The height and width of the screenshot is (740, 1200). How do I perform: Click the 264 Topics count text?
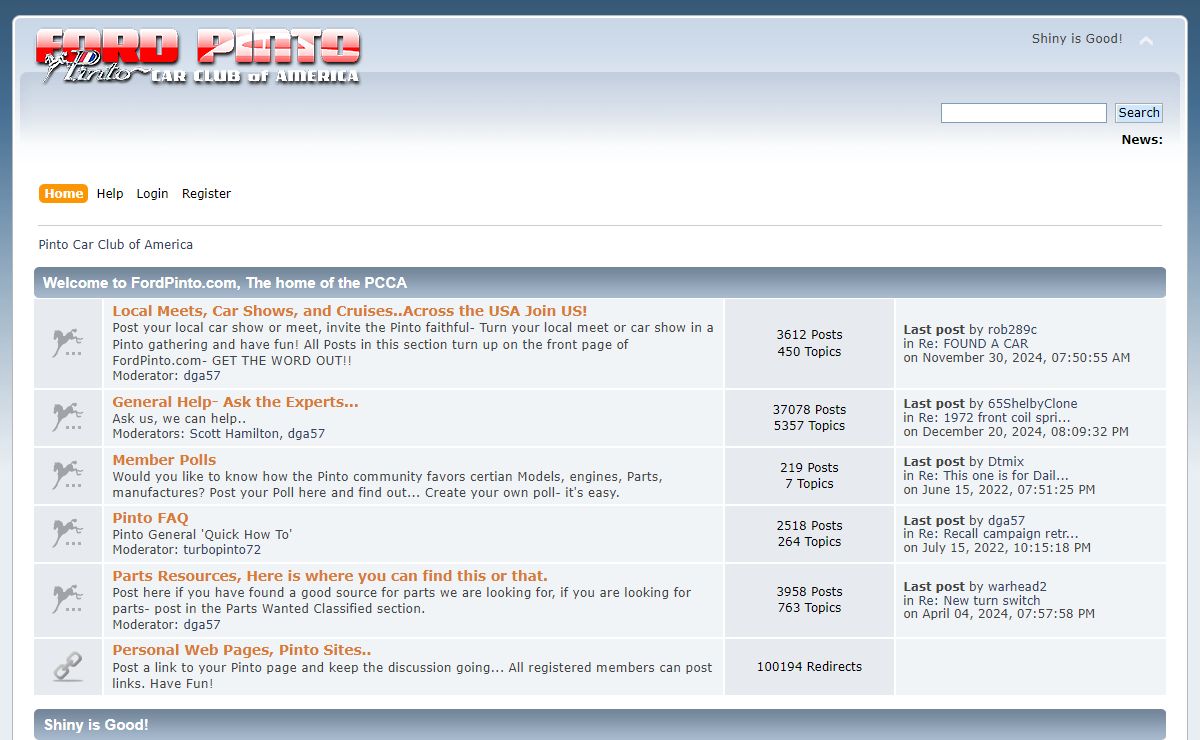coord(809,542)
